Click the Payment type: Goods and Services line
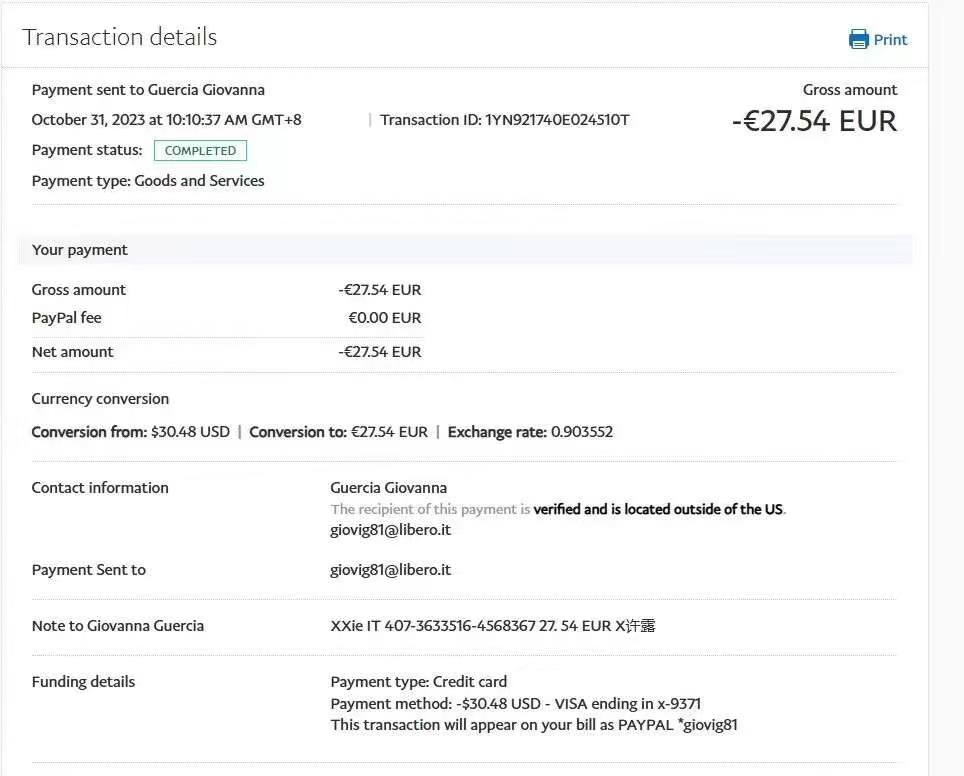 pyautogui.click(x=148, y=181)
